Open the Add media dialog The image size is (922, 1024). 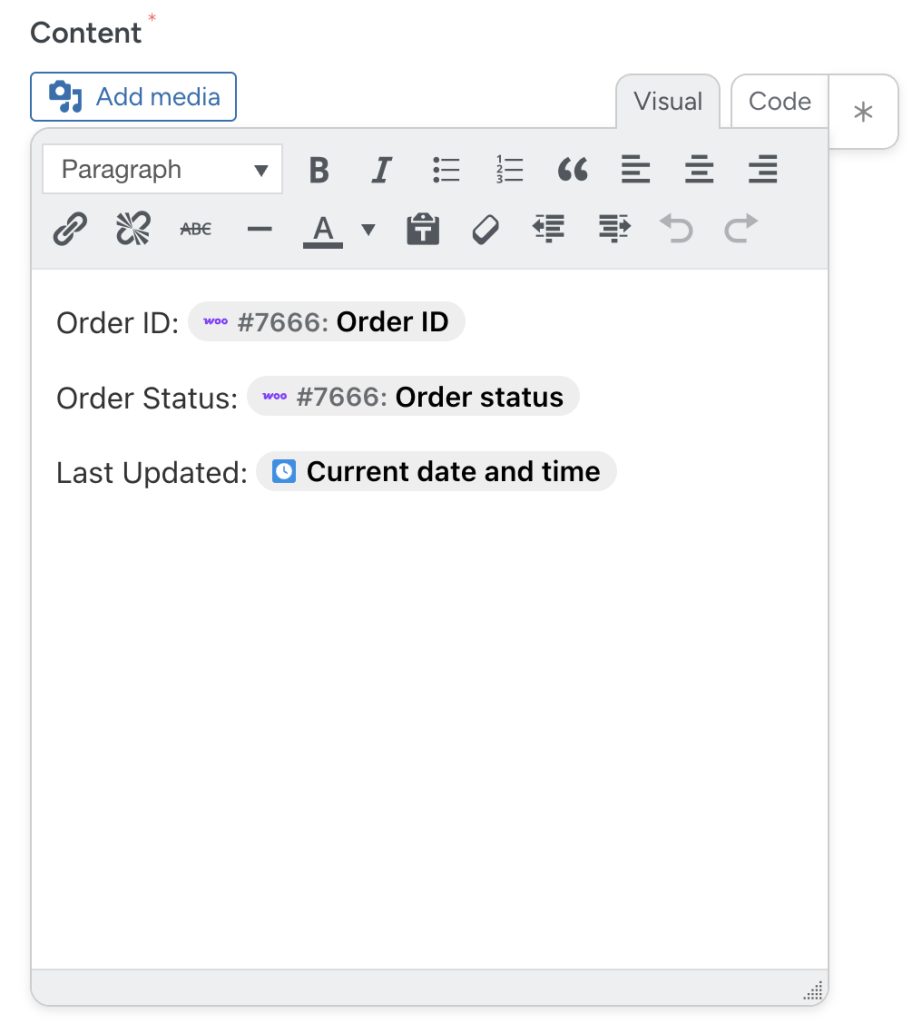coord(133,96)
